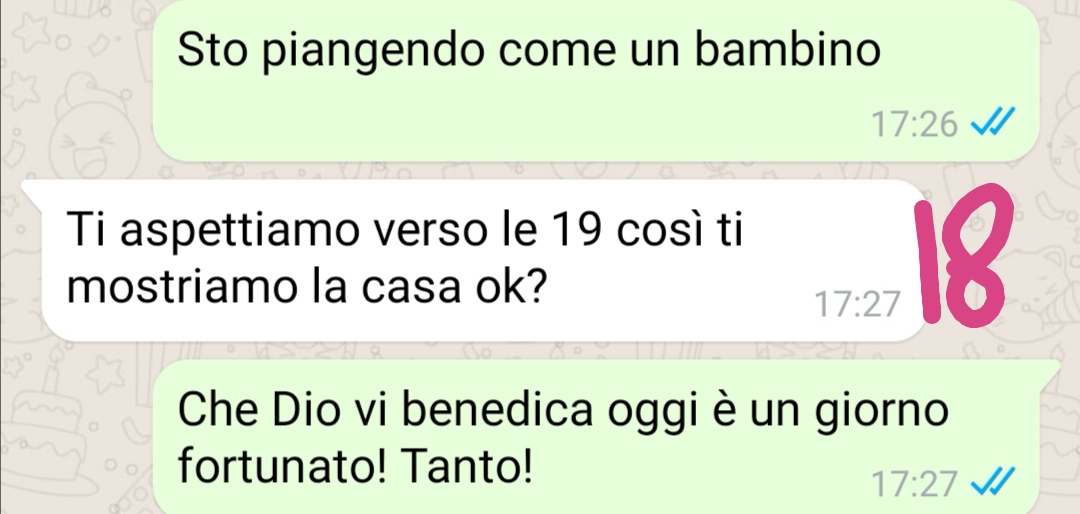Tap the 17:27 timestamp on the white bubble
This screenshot has width=1080, height=514.
click(x=857, y=305)
